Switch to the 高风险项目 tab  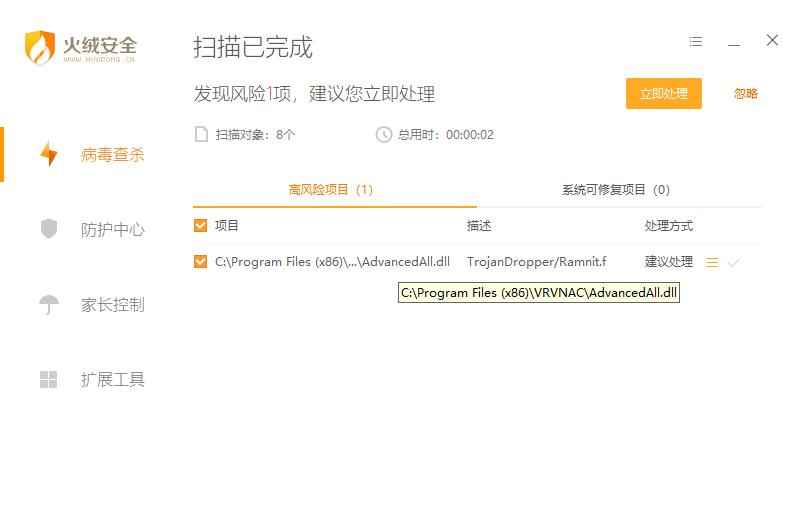tap(331, 189)
